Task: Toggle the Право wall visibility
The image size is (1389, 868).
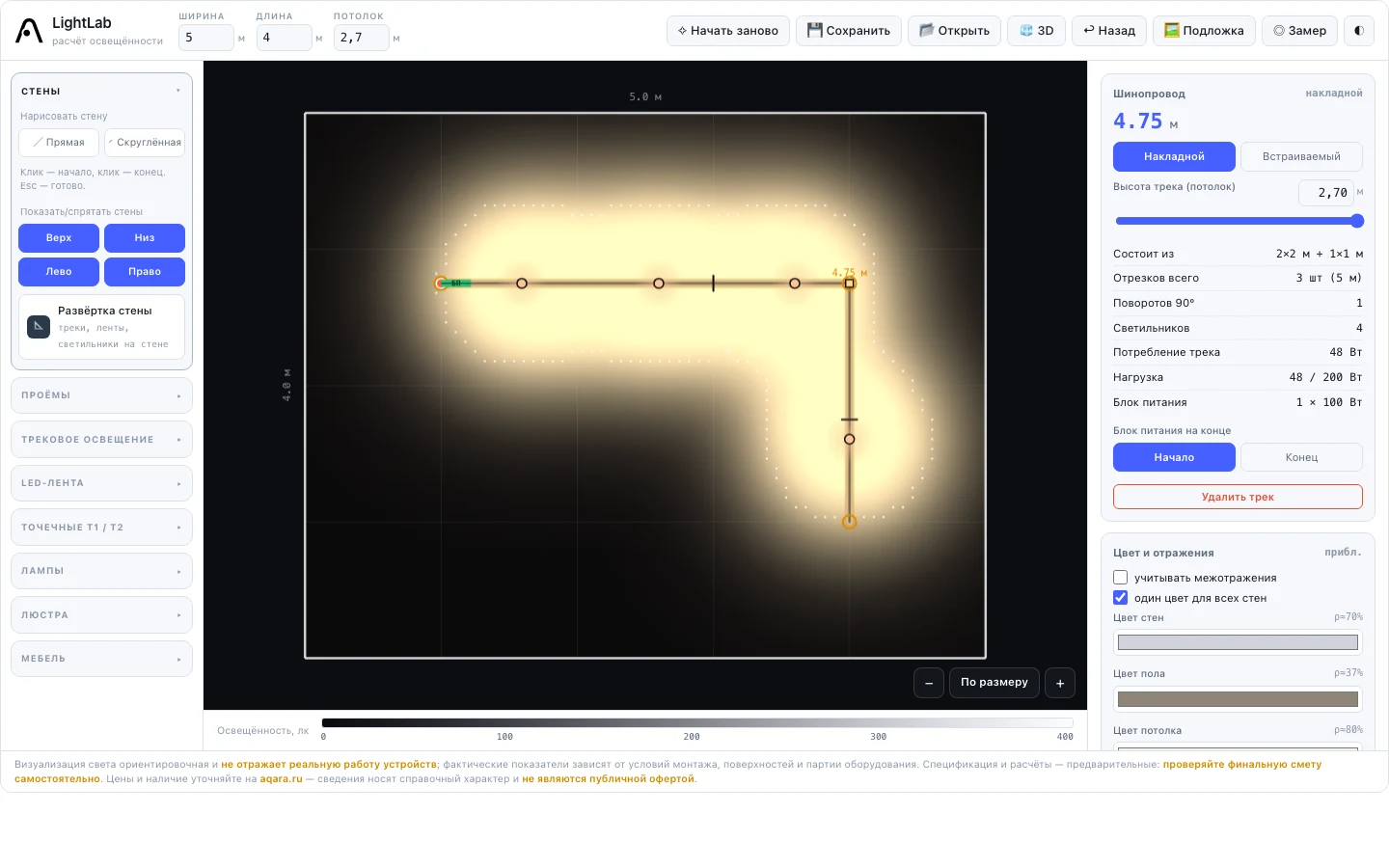Action: [145, 272]
